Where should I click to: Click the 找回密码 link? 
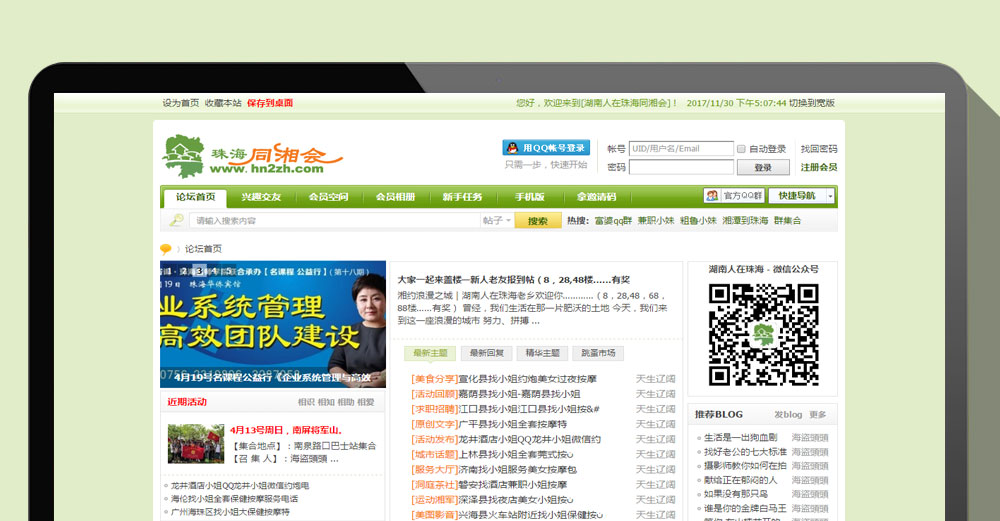pyautogui.click(x=819, y=149)
